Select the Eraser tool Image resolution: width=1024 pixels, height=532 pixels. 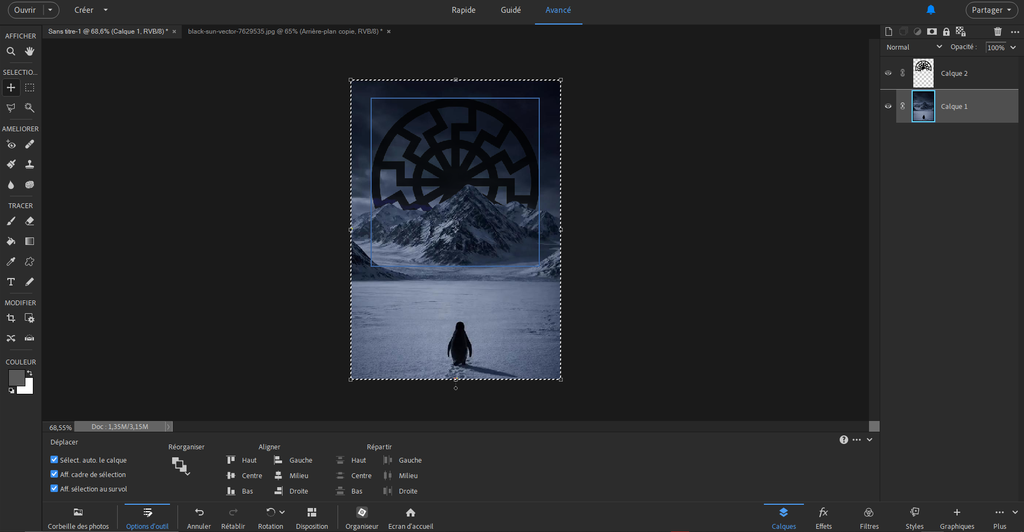click(x=30, y=221)
